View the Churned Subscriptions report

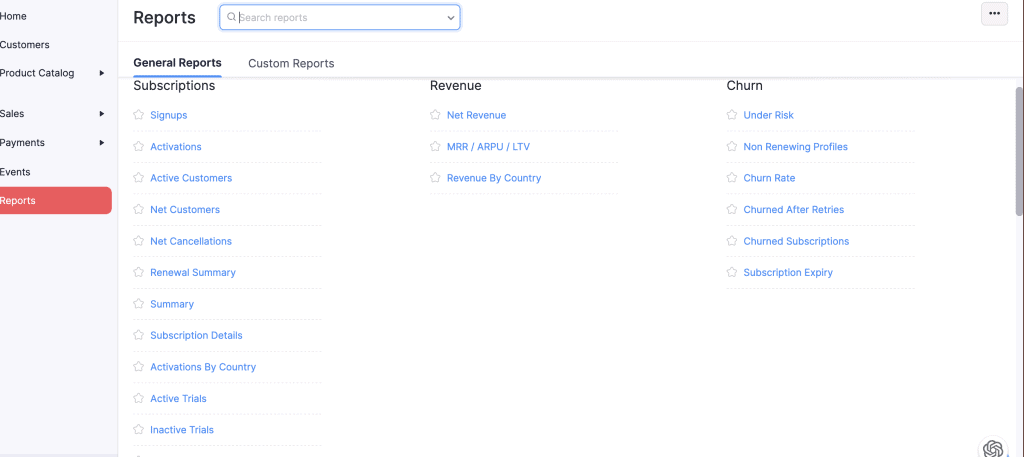click(796, 241)
